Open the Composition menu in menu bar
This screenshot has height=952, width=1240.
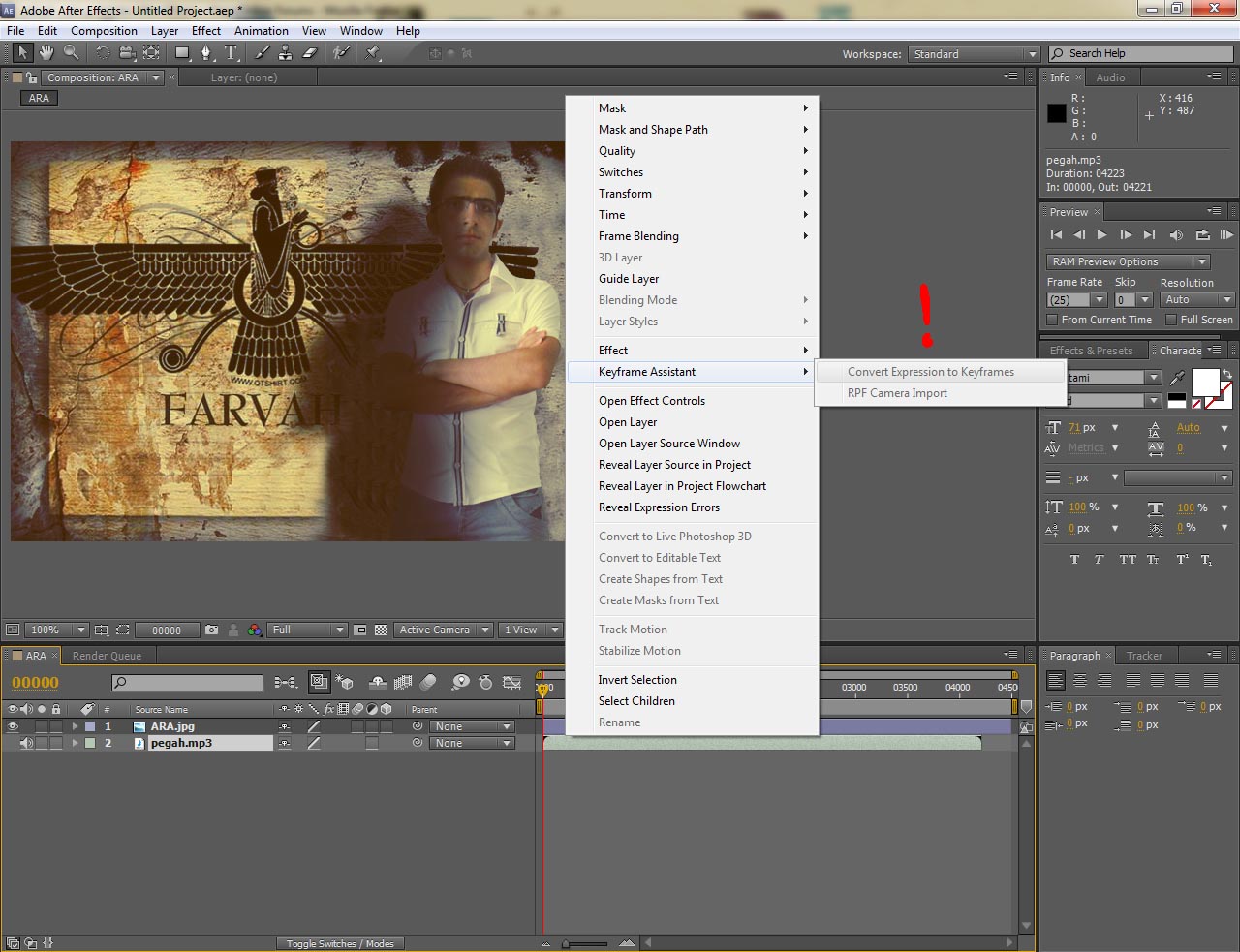(104, 30)
